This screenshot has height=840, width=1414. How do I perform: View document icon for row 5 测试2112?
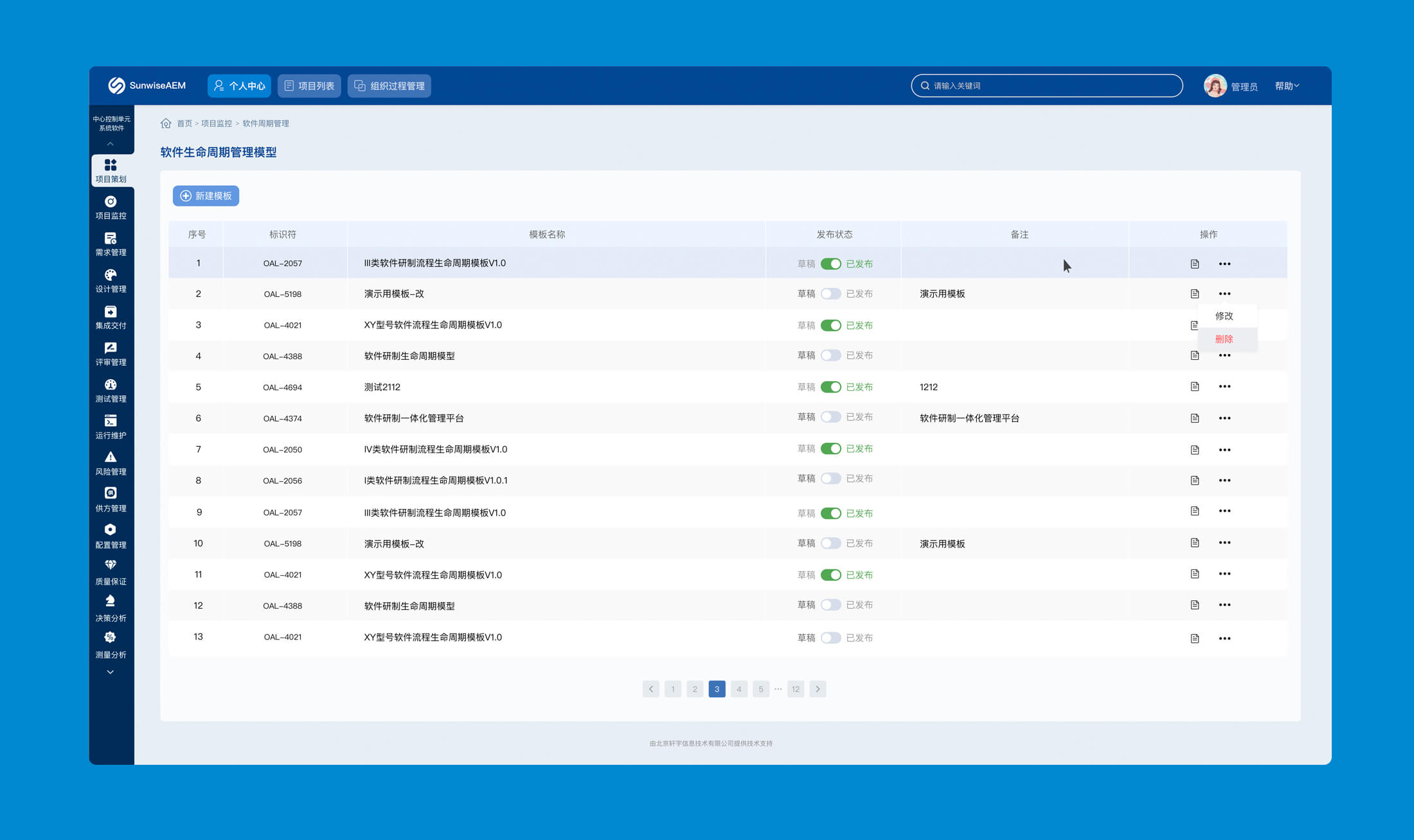pyautogui.click(x=1195, y=386)
